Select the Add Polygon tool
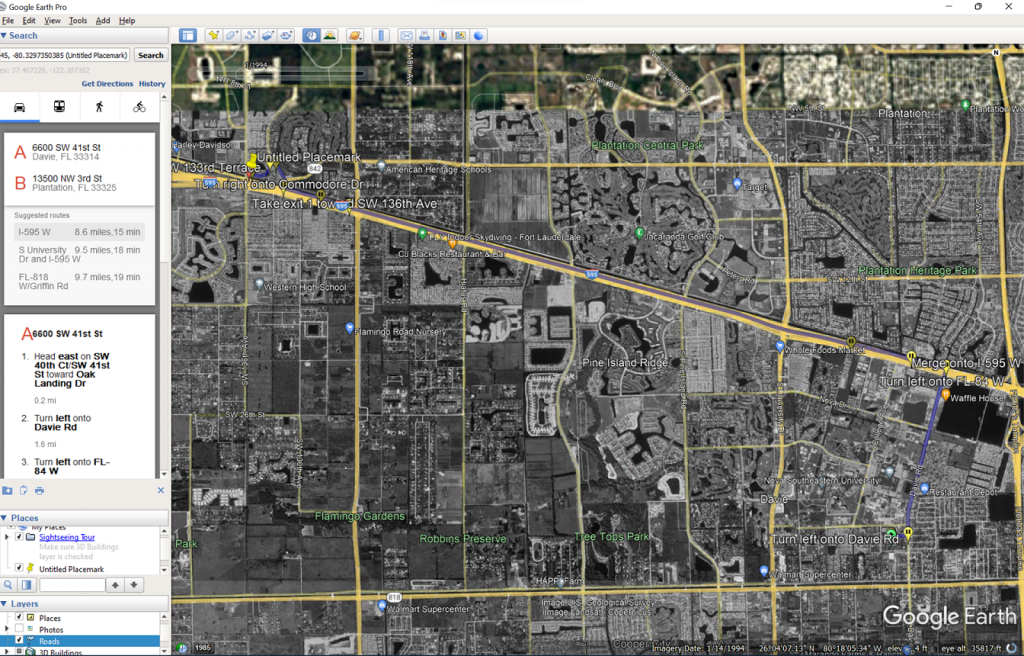 232,35
